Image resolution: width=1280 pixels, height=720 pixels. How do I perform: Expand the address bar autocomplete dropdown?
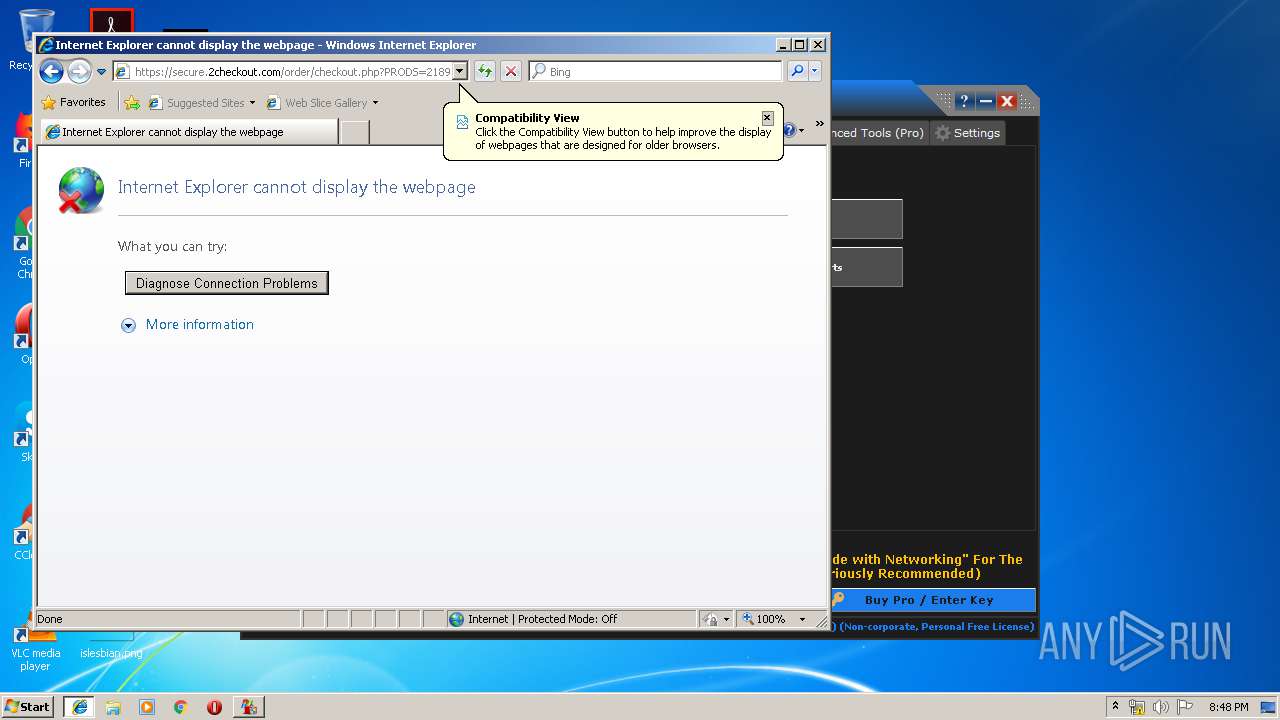(x=459, y=71)
